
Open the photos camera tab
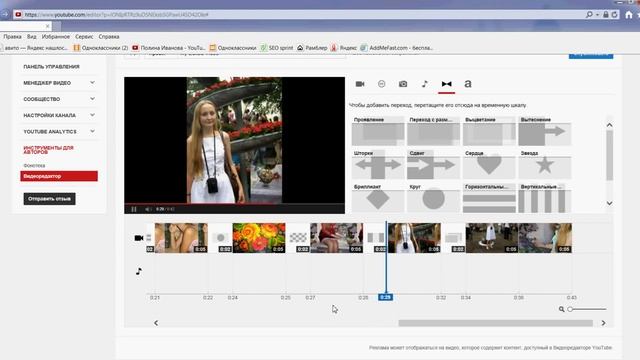point(403,84)
